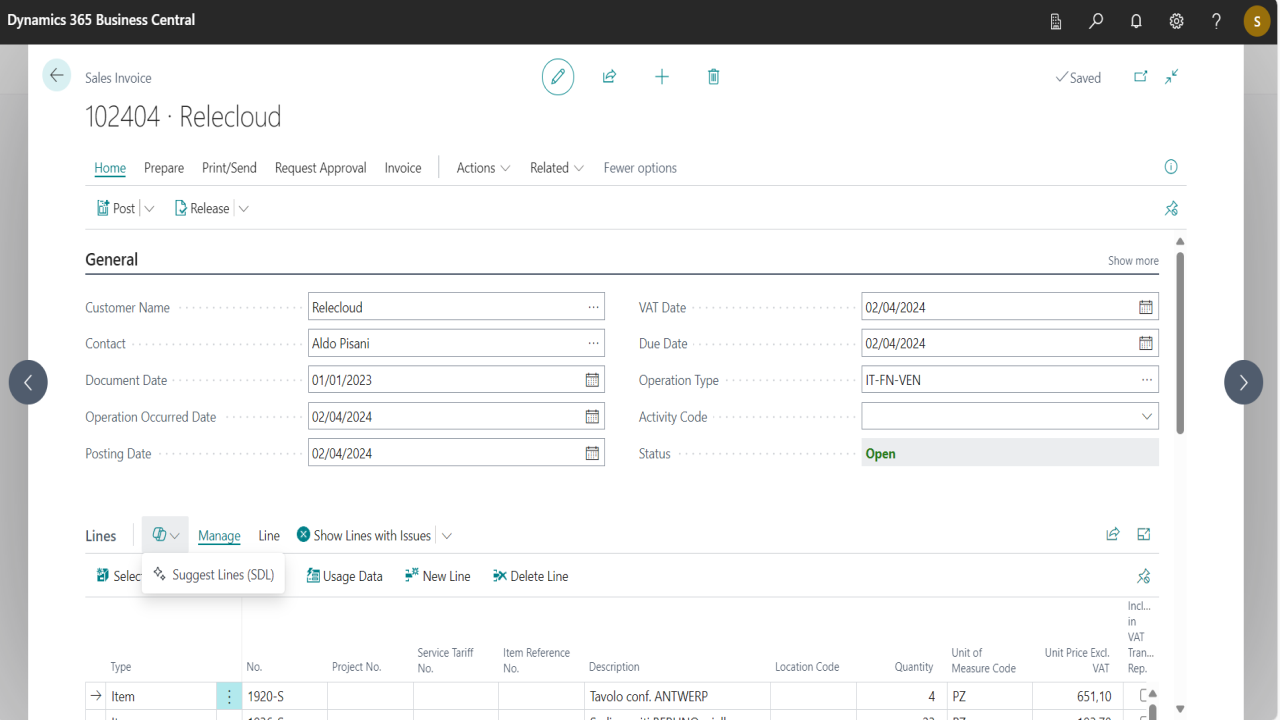The width and height of the screenshot is (1280, 720).
Task: Toggle VAT Tran. Rep. checkbox for 1920-S
Action: (1143, 695)
